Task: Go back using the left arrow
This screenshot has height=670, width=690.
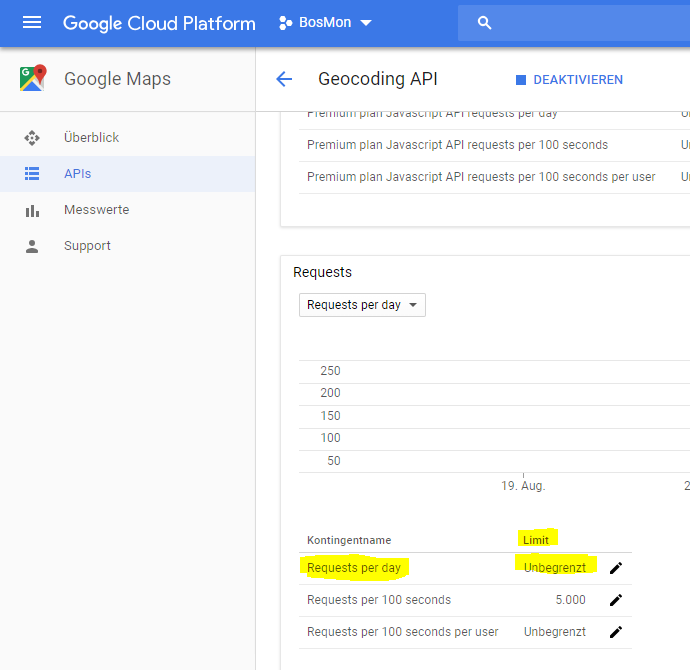Action: [x=284, y=79]
